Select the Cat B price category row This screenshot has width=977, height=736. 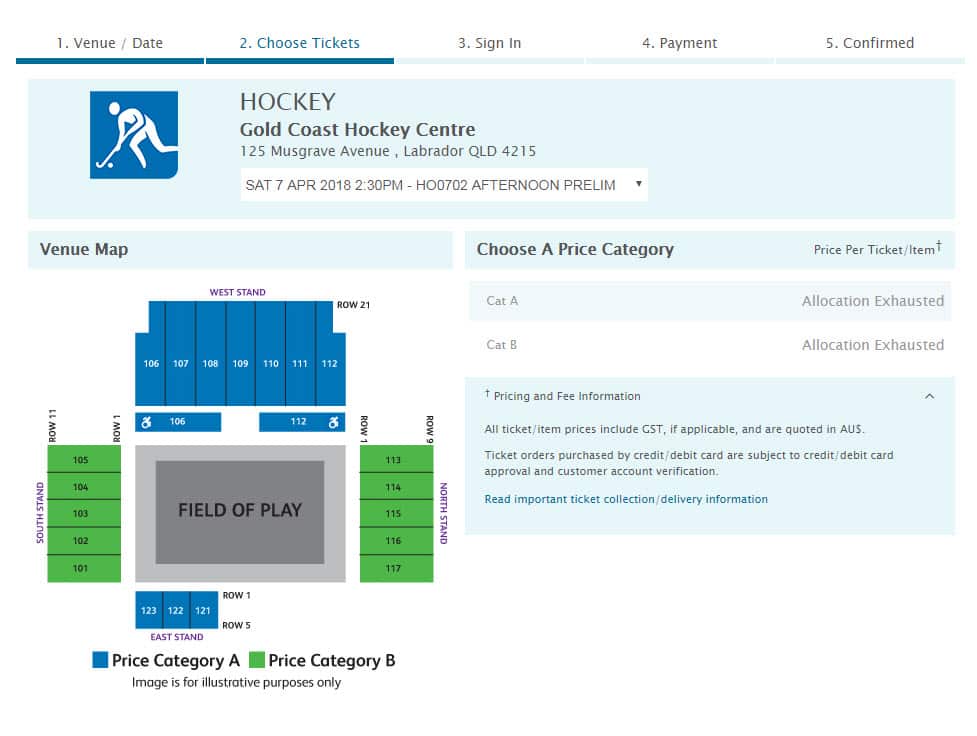(x=709, y=345)
